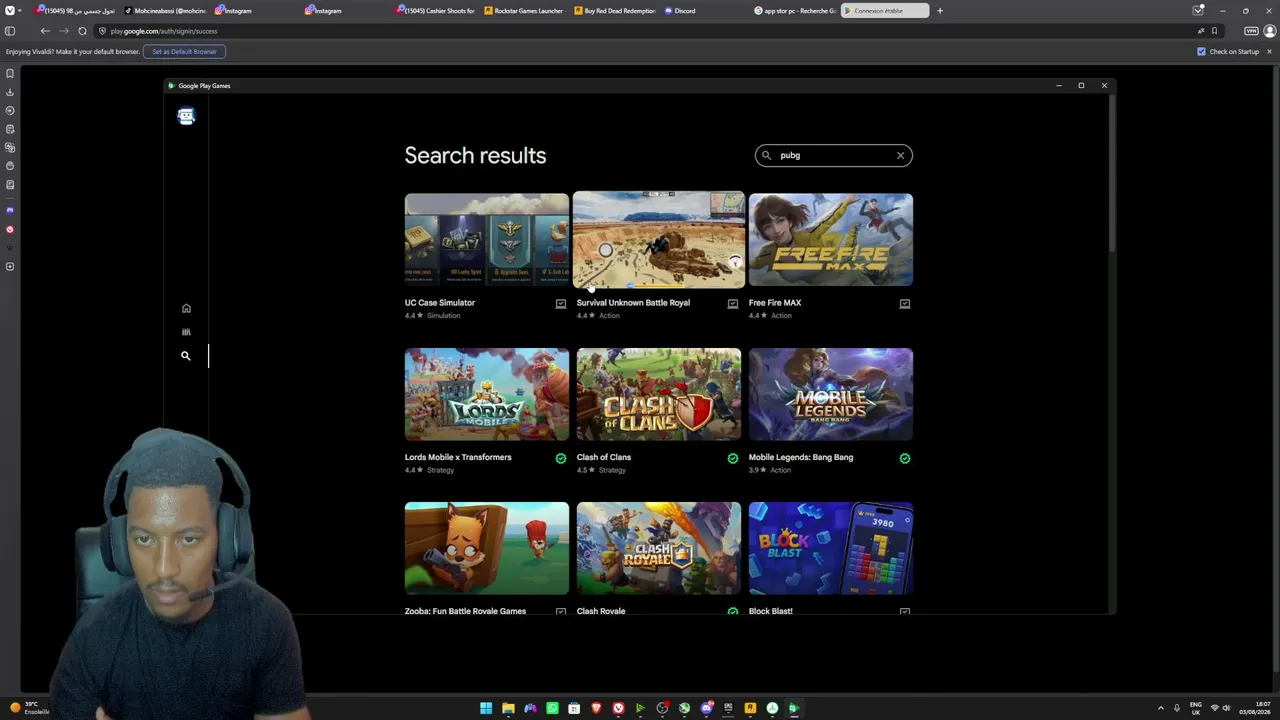This screenshot has width=1280, height=720.
Task: Open the Vivaldi main menu
Action: point(10,10)
